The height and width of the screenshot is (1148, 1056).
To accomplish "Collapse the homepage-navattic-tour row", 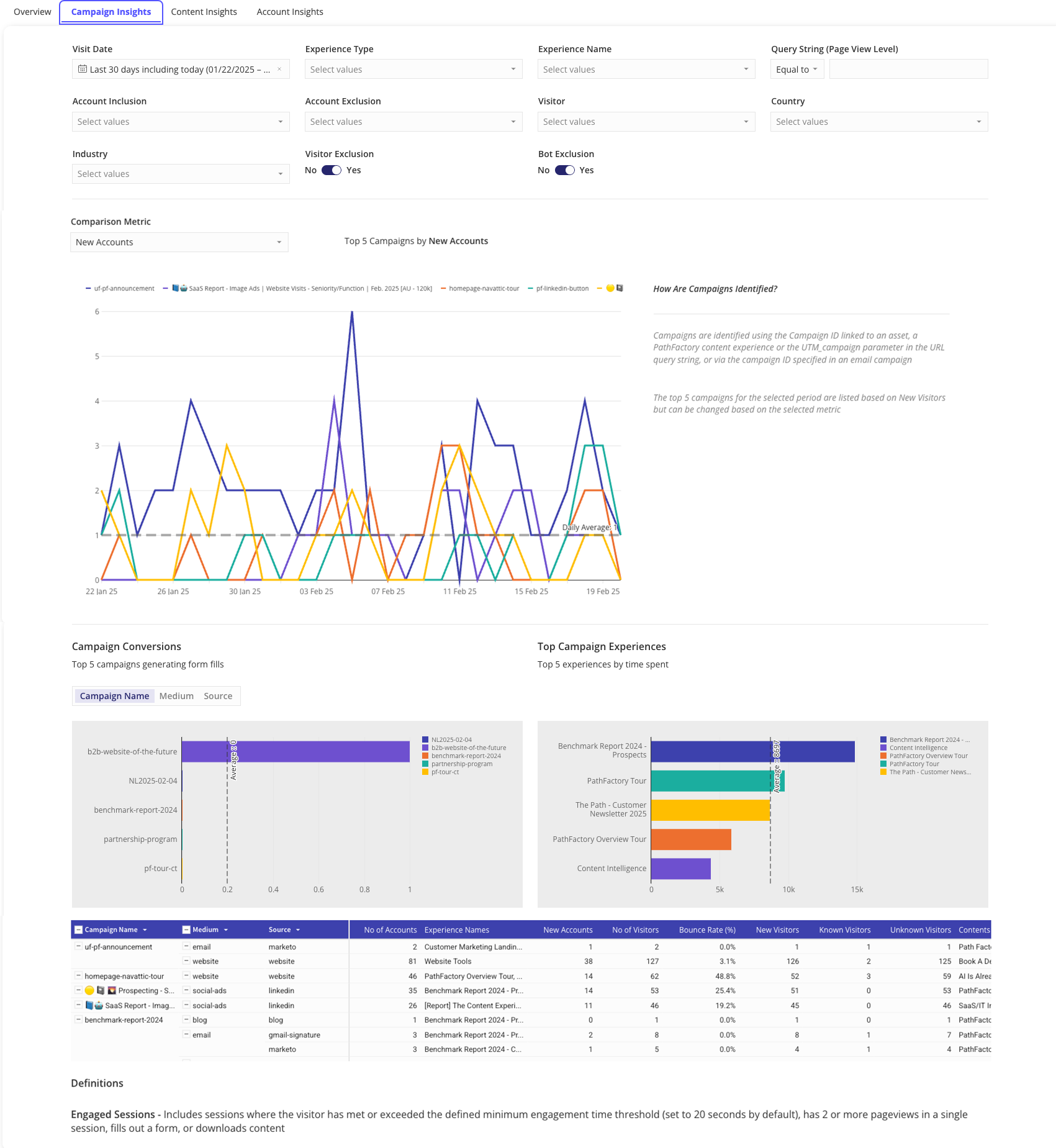I will [78, 975].
